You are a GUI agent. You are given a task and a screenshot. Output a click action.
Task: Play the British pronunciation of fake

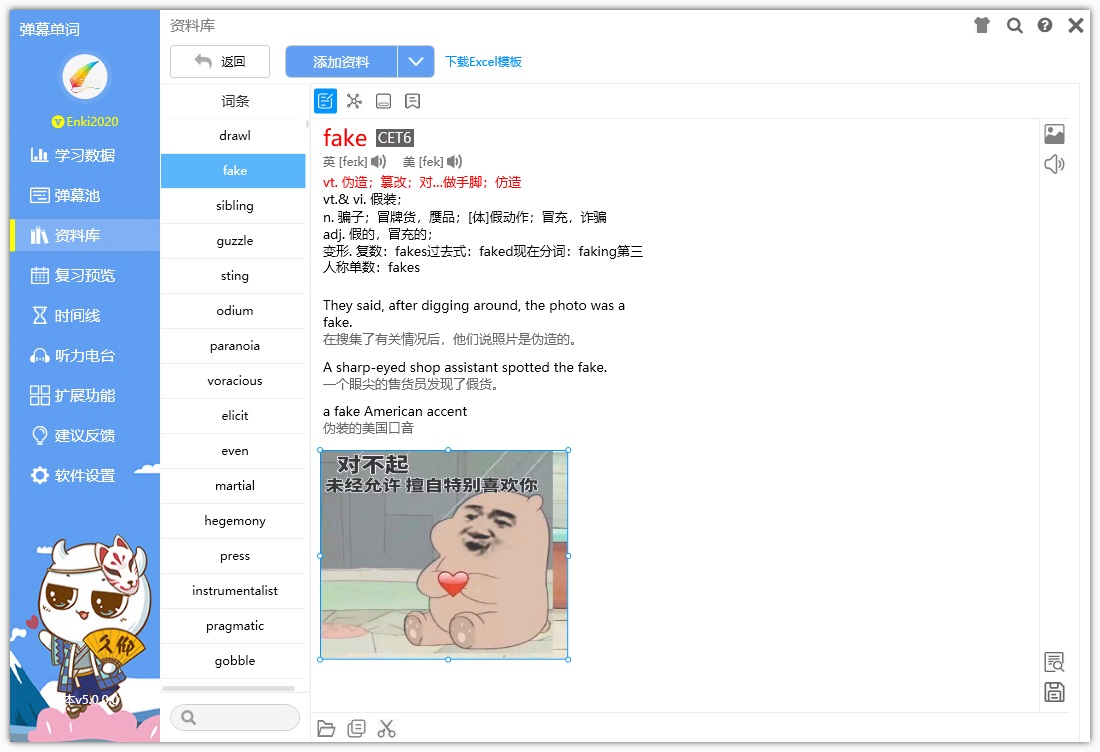coord(378,162)
